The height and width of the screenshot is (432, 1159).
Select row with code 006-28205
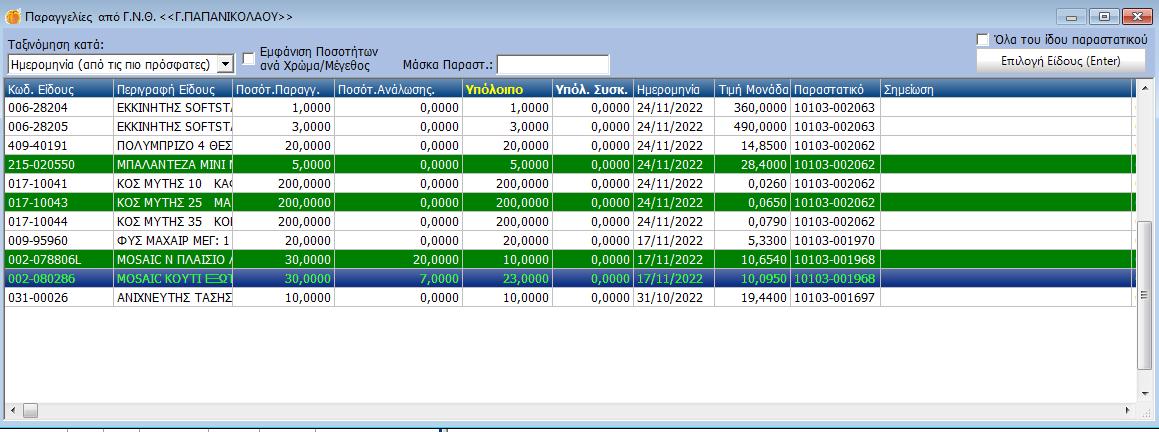(569, 126)
